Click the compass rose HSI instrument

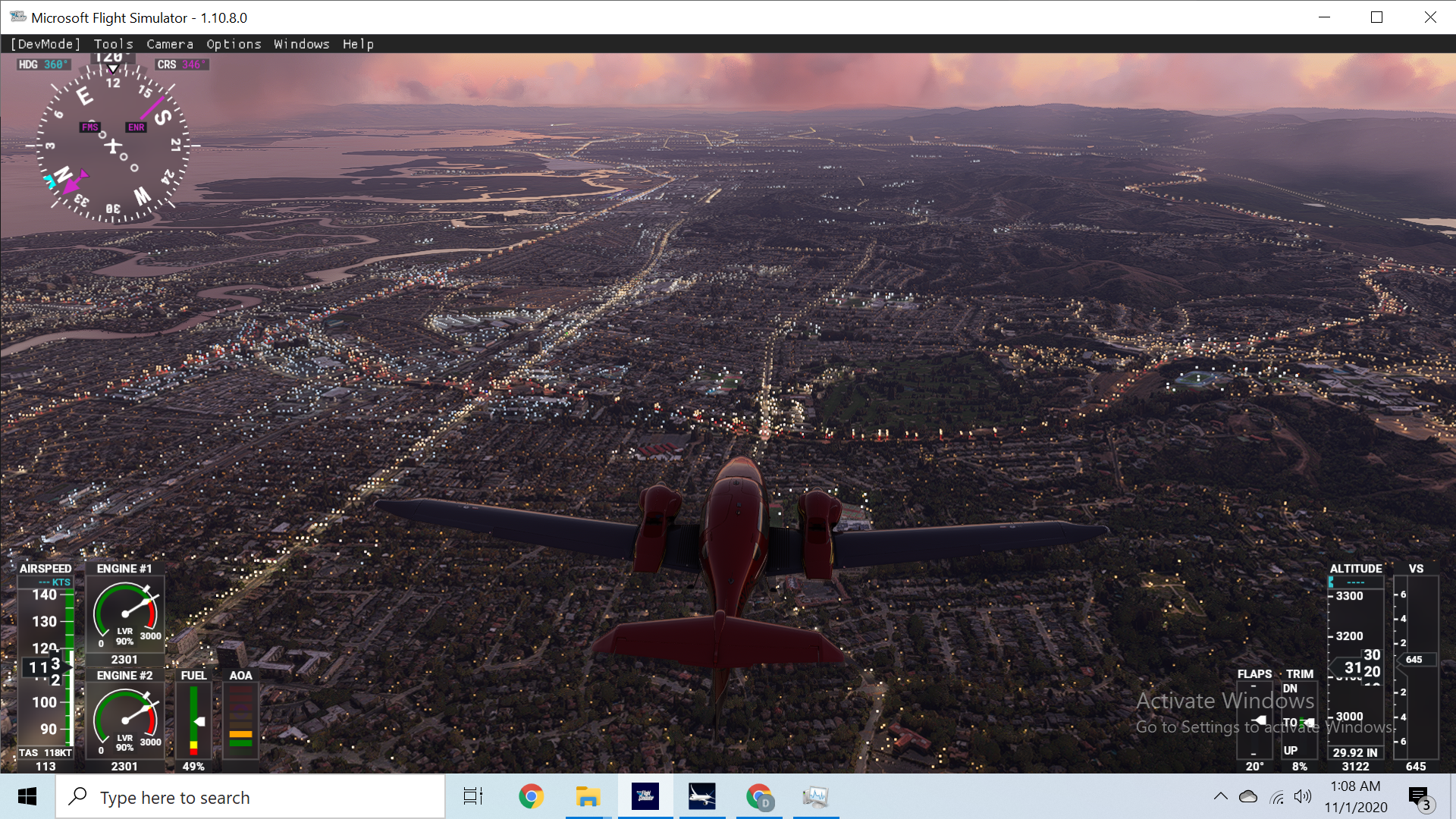[x=113, y=144]
